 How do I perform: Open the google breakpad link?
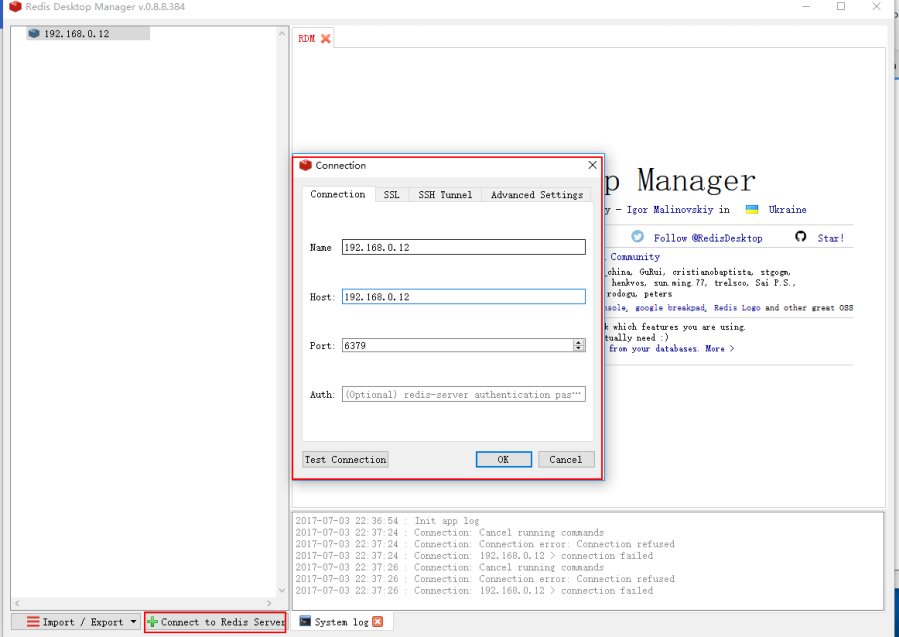670,308
